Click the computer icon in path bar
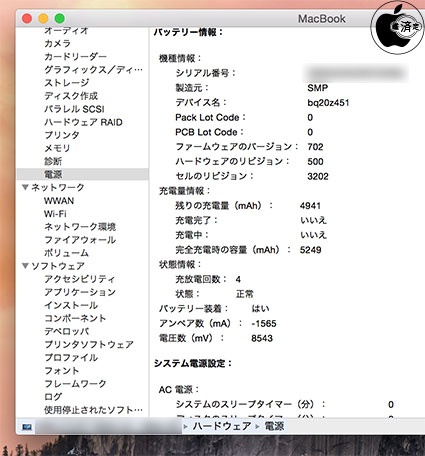This screenshot has height=456, width=425. tap(27, 427)
